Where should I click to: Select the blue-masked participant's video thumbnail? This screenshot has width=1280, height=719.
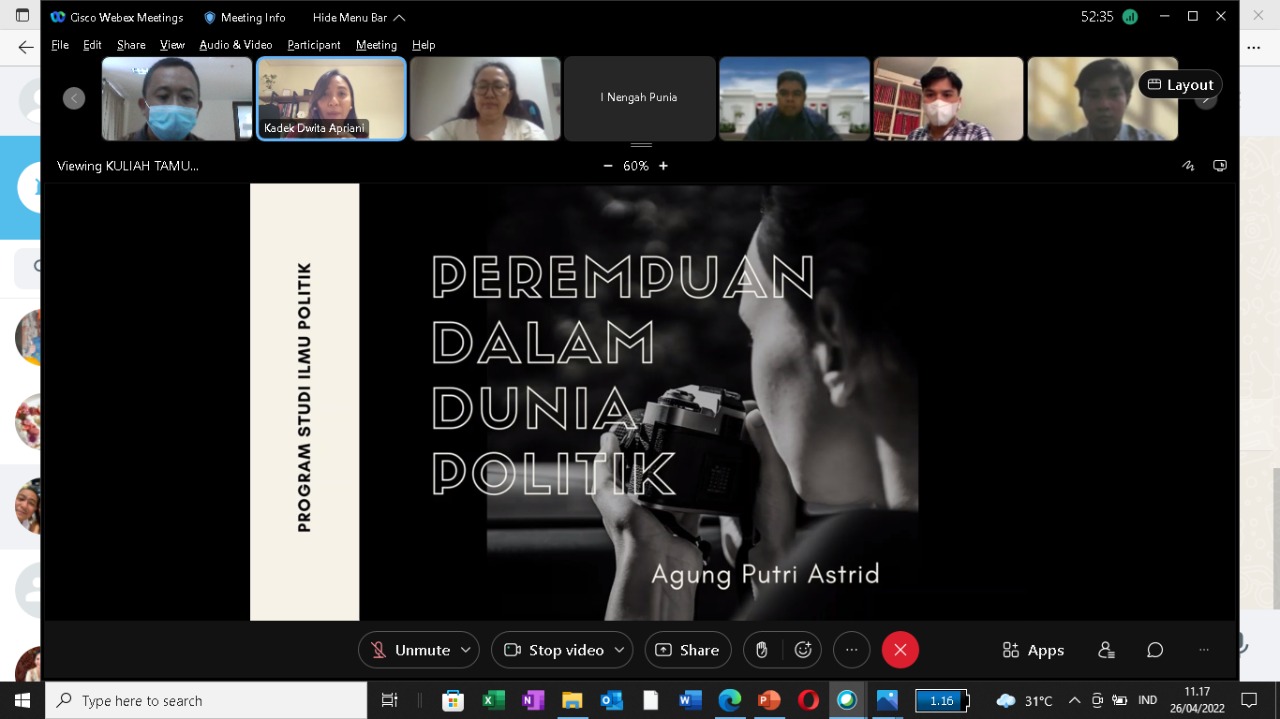[177, 98]
